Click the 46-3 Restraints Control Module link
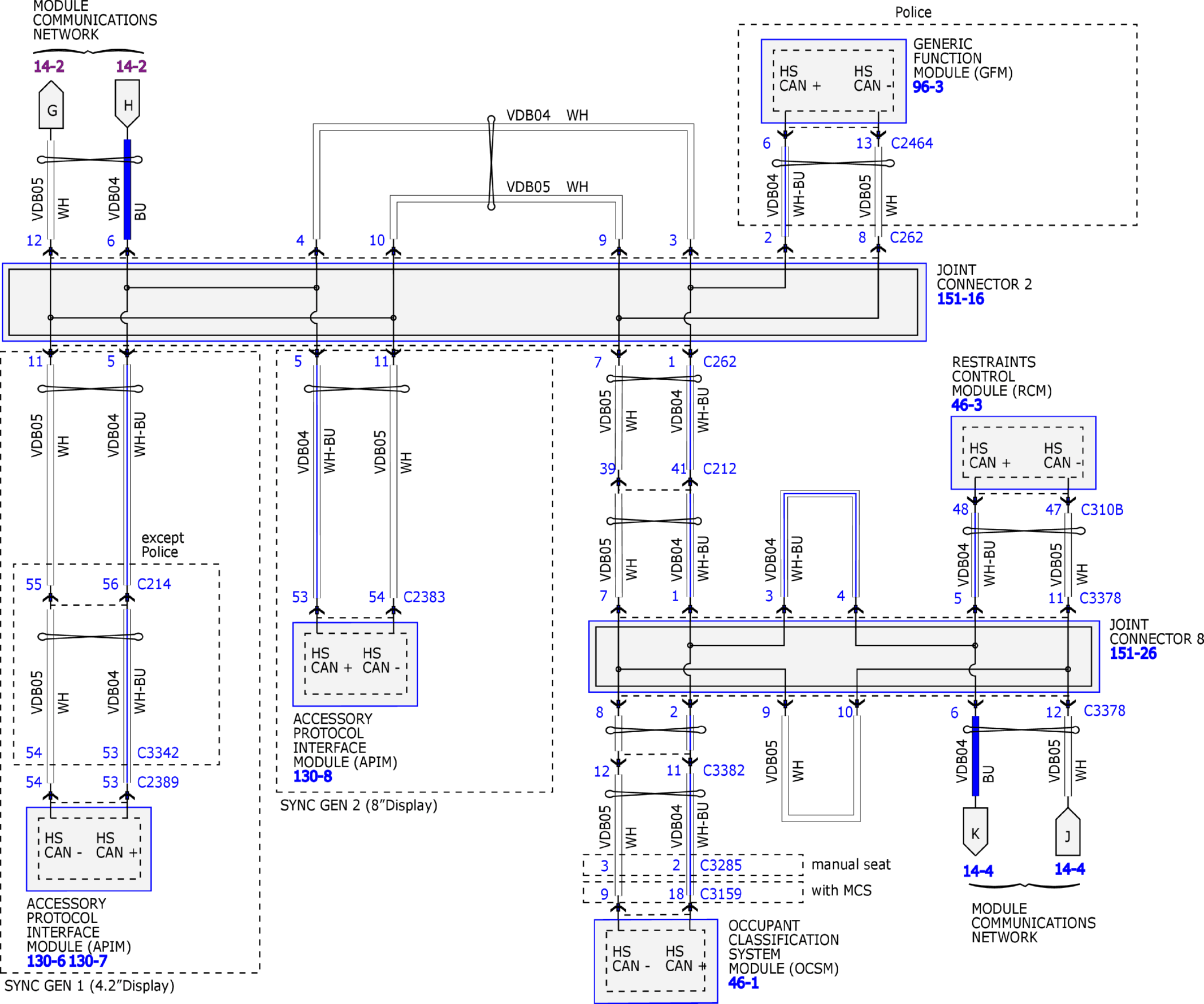Viewport: 1204px width, 1004px height. [x=967, y=405]
